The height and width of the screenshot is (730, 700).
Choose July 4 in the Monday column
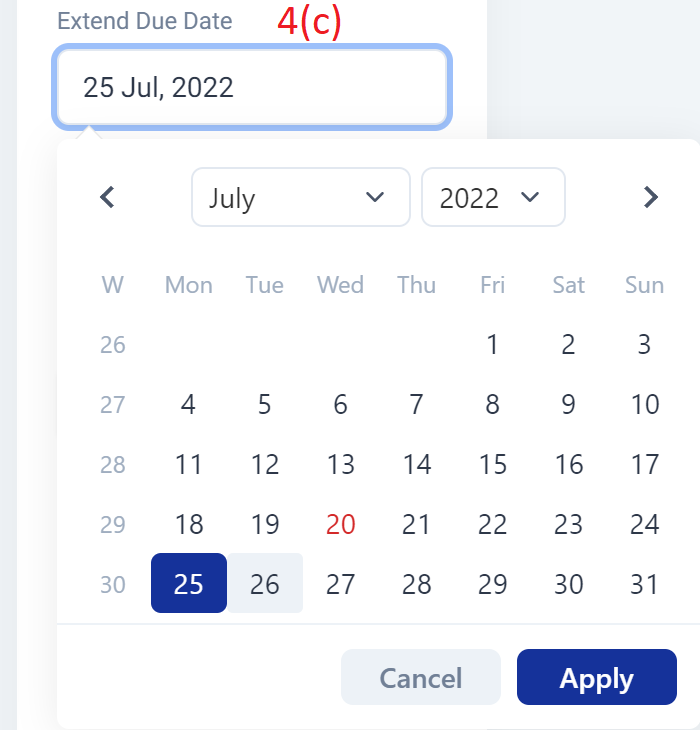point(189,404)
